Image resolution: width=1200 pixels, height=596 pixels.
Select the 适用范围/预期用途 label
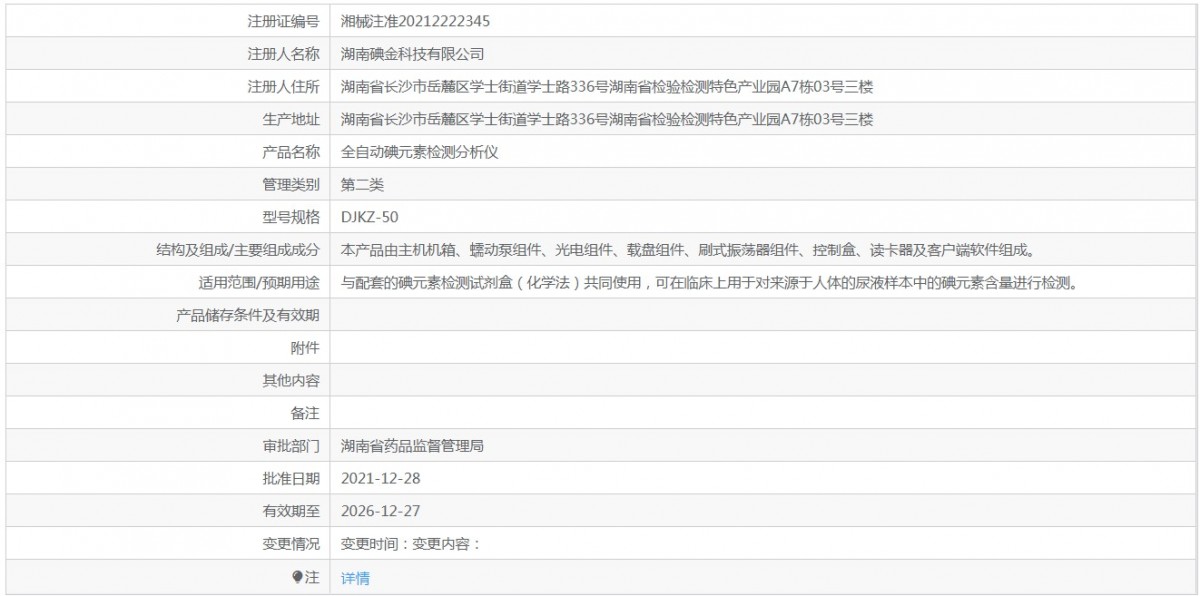tap(261, 283)
